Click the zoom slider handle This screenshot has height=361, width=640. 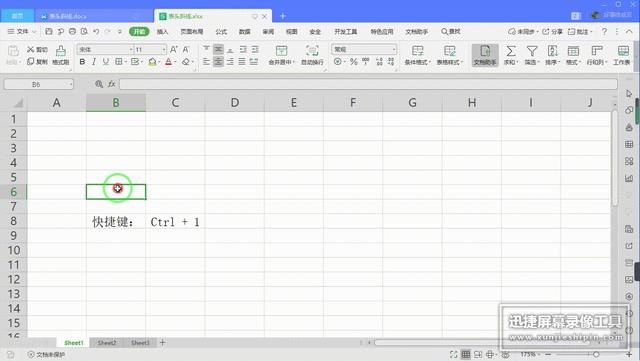coord(596,354)
